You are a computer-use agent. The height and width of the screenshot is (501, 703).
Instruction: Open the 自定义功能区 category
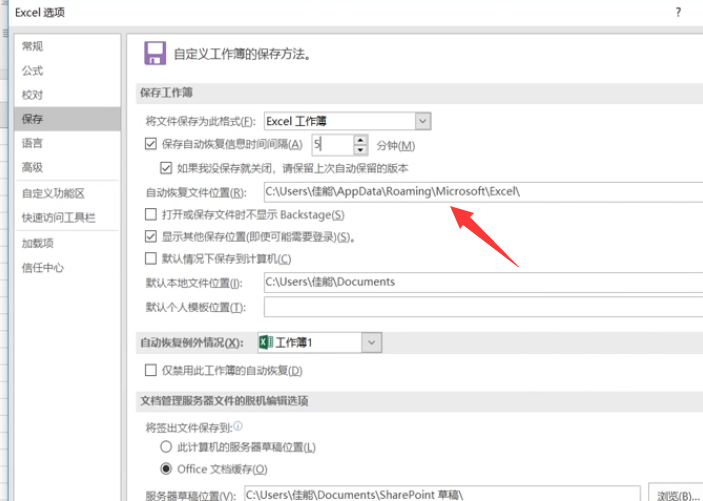click(x=53, y=193)
